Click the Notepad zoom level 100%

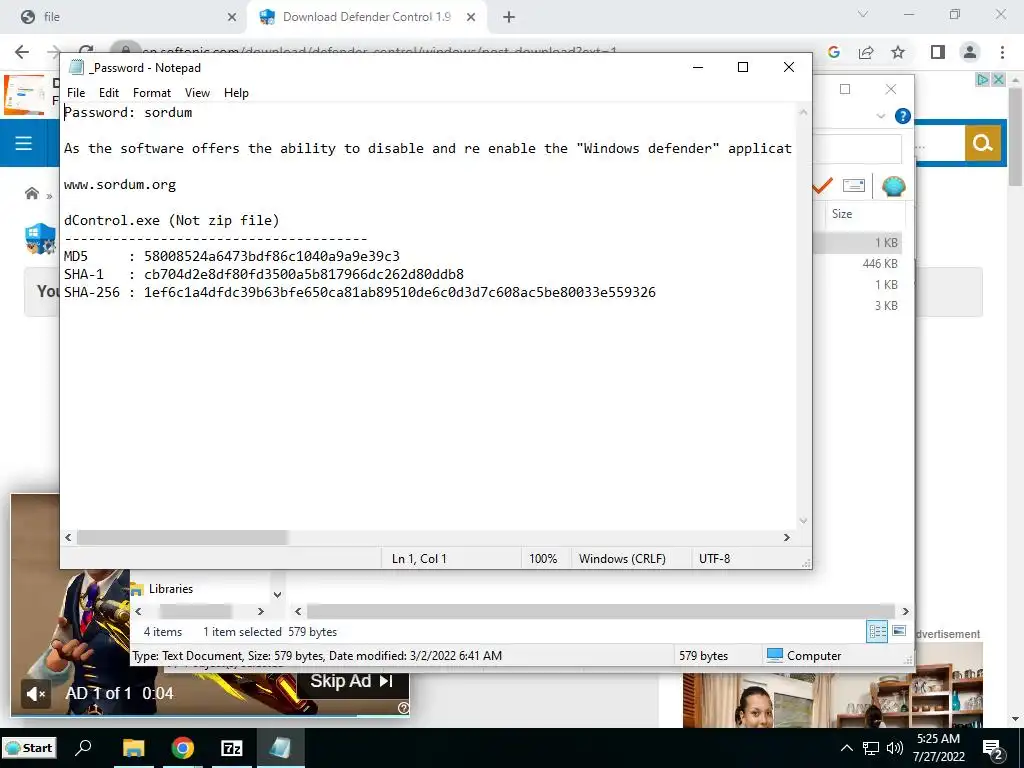(543, 559)
